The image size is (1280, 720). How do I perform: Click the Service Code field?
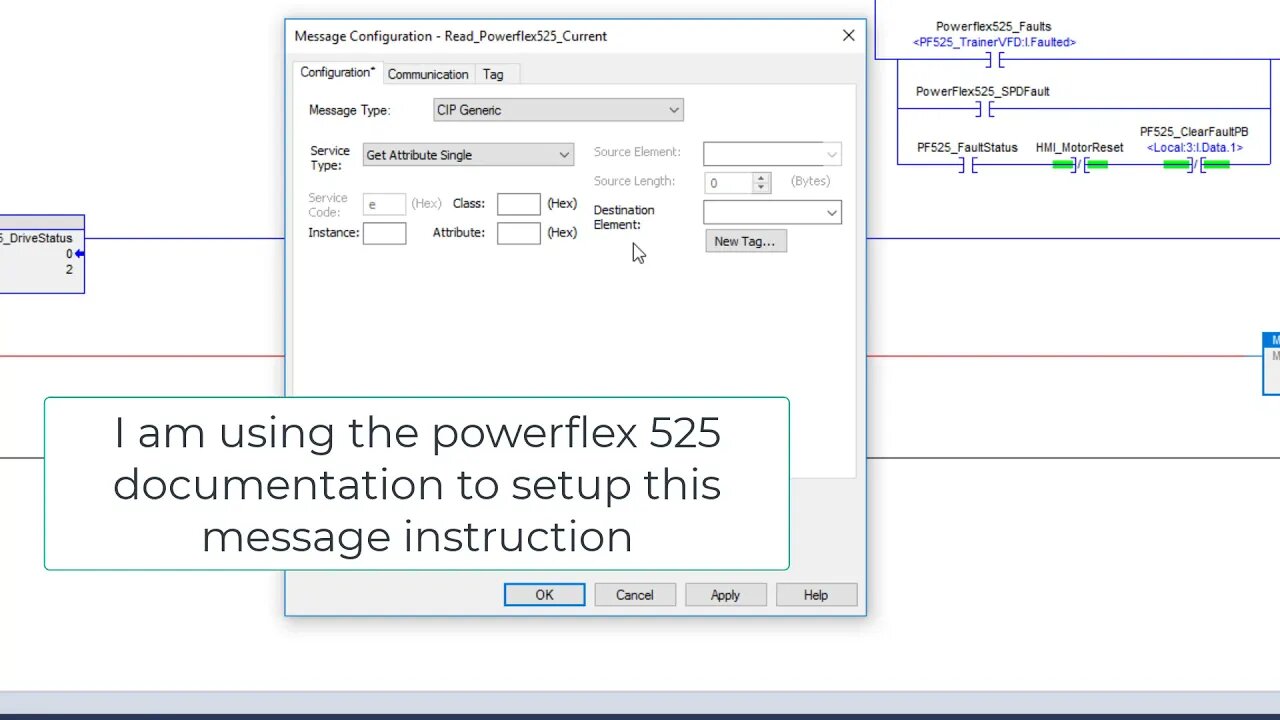[x=384, y=204]
